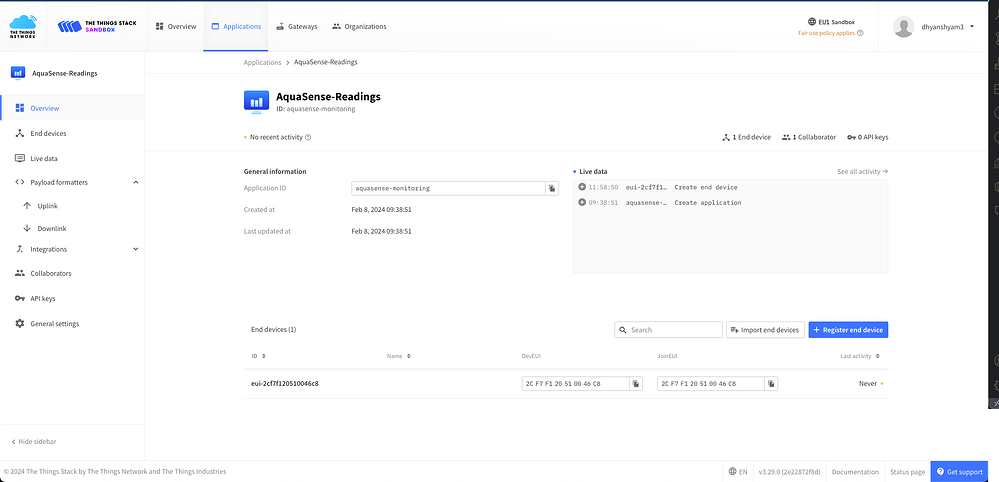Open Uplink payload formatter

pyautogui.click(x=48, y=206)
